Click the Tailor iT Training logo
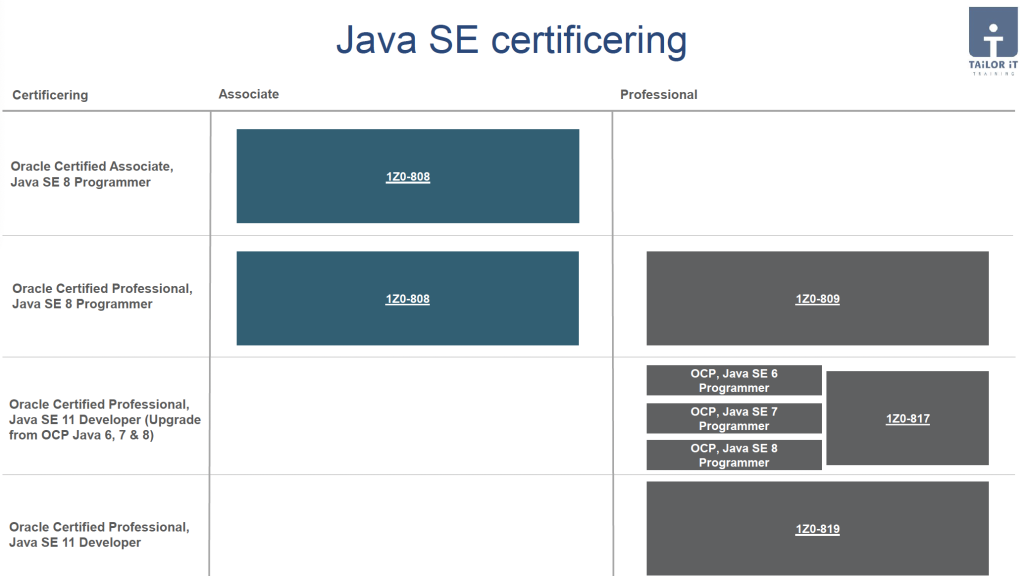Screen dimensions: 1024x576 [x=993, y=42]
